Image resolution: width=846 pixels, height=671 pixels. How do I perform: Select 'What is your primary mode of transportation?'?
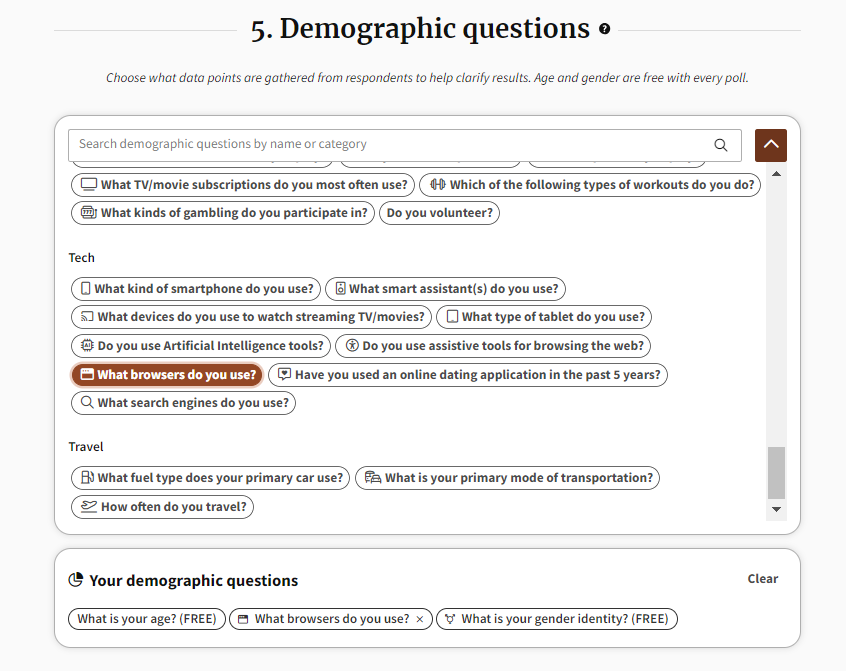point(507,478)
